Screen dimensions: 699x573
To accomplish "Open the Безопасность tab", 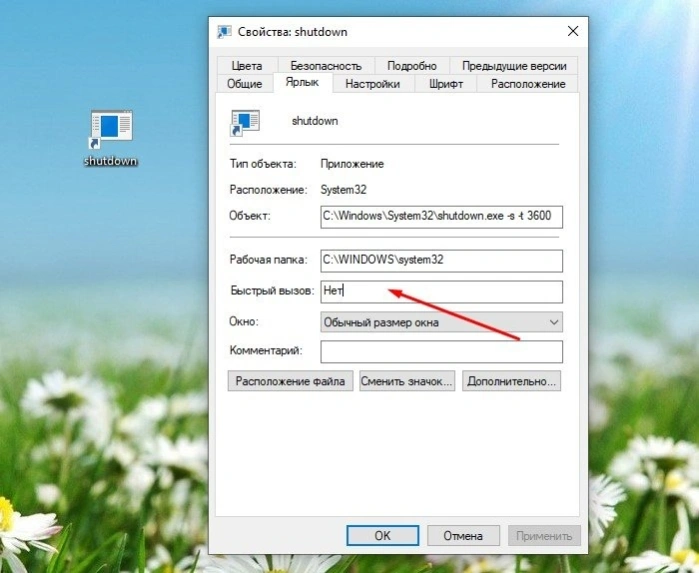I will click(x=326, y=66).
